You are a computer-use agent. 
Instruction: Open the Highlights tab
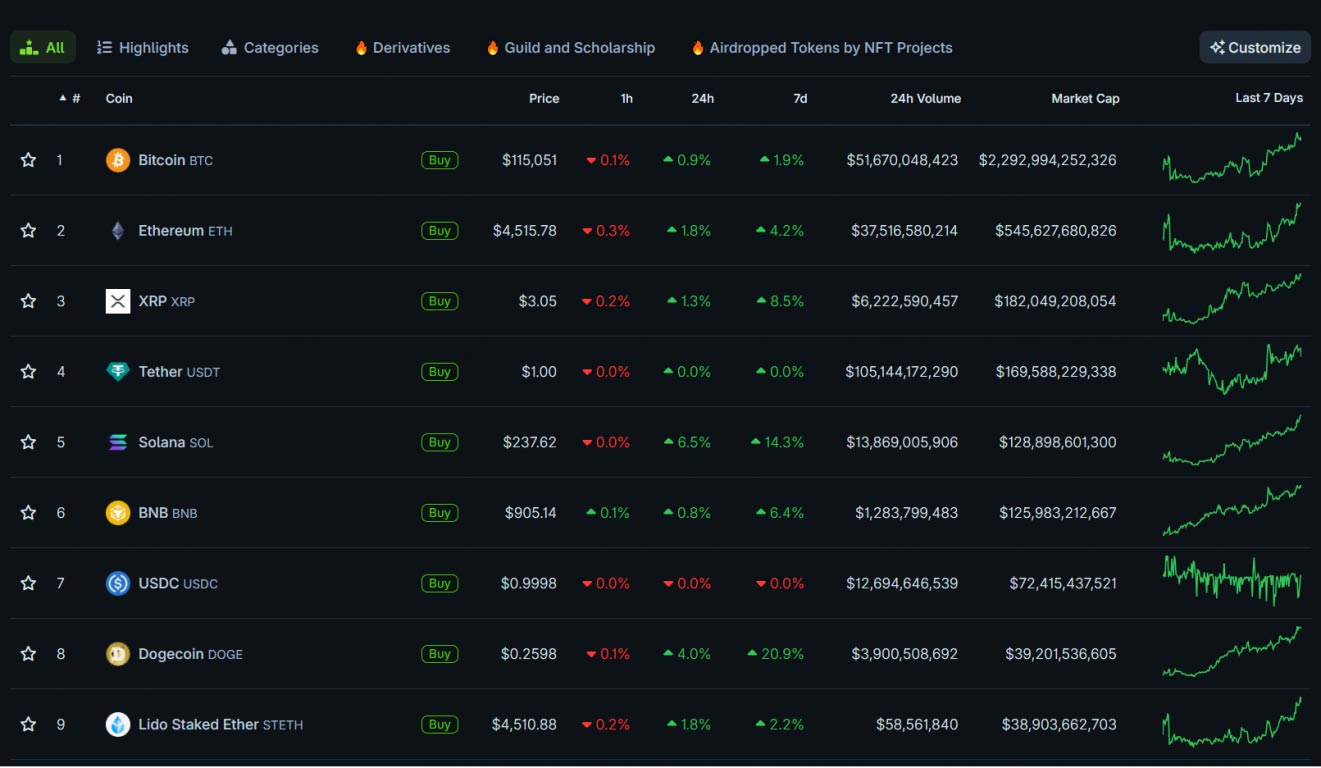[142, 47]
